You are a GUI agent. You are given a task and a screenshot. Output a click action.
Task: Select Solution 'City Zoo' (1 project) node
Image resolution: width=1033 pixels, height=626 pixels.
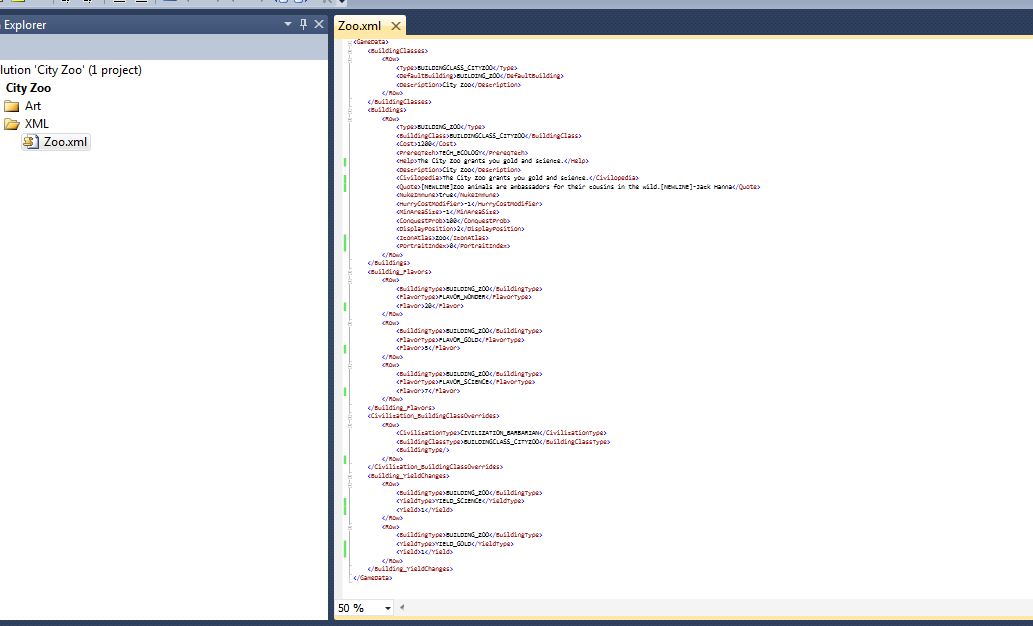(x=70, y=70)
